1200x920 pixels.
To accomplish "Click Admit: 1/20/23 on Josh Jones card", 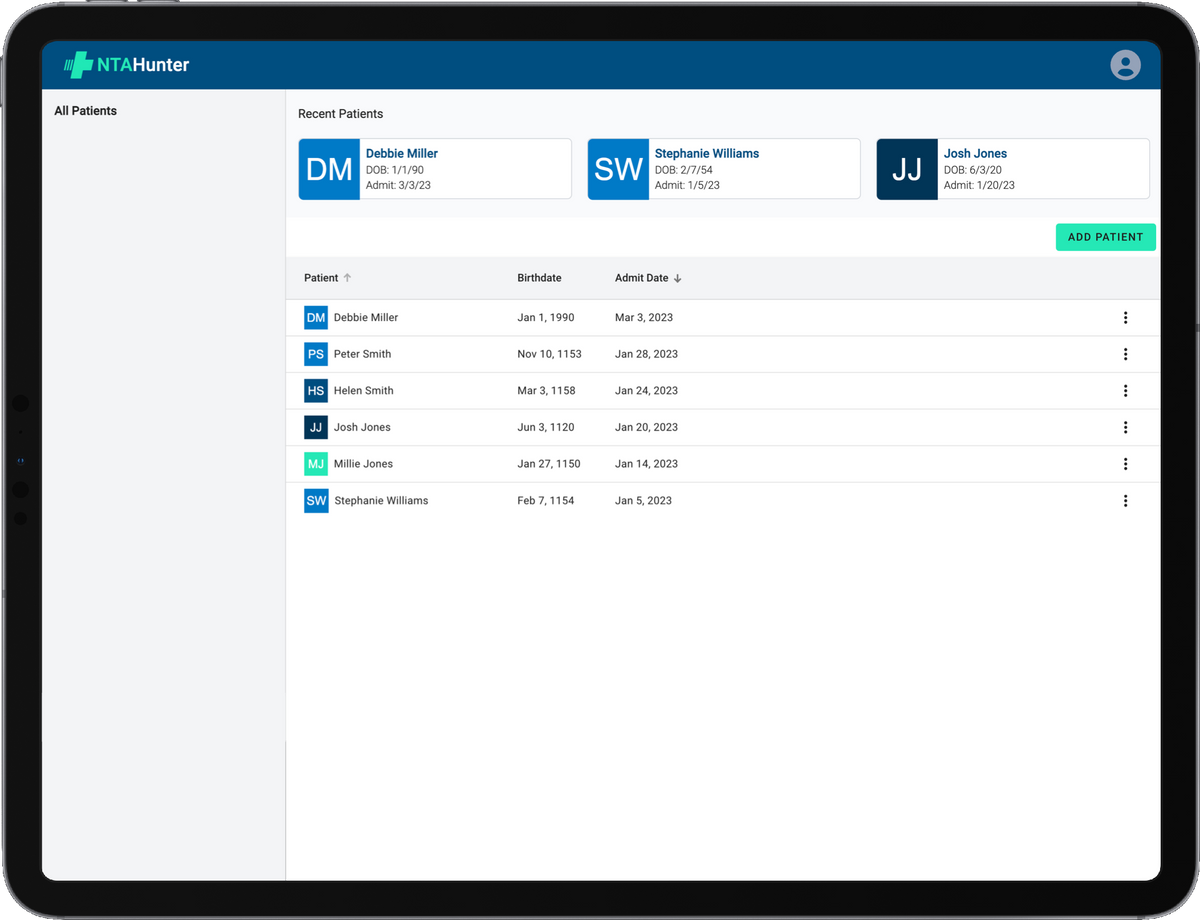I will 979,185.
